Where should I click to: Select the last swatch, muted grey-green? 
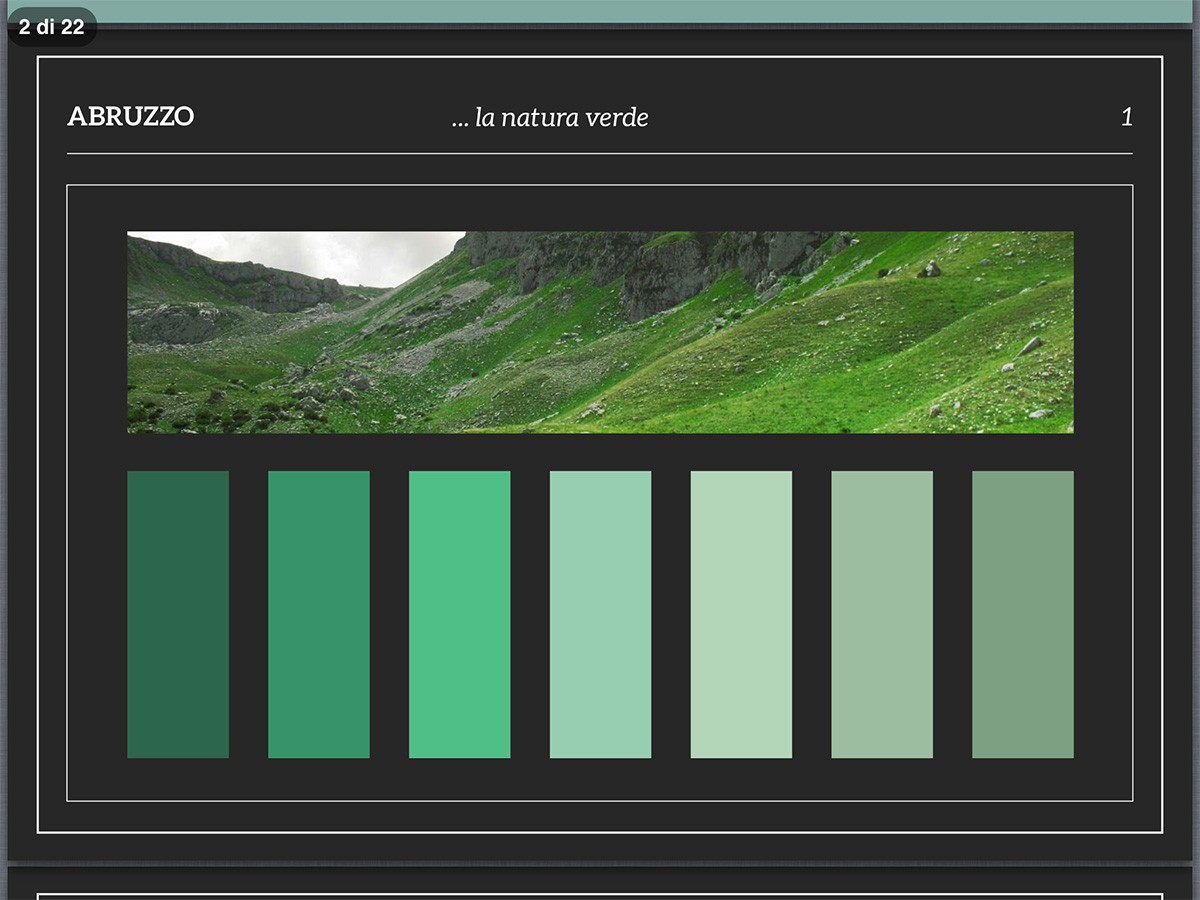1023,614
